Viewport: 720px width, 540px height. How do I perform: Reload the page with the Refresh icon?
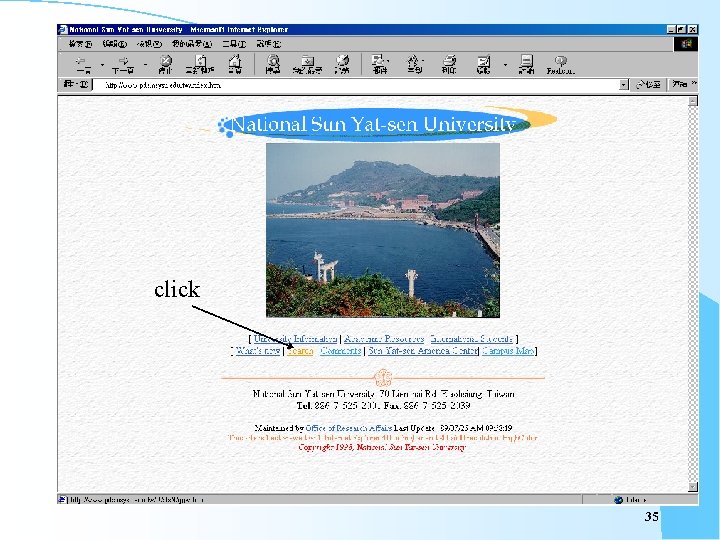point(200,64)
